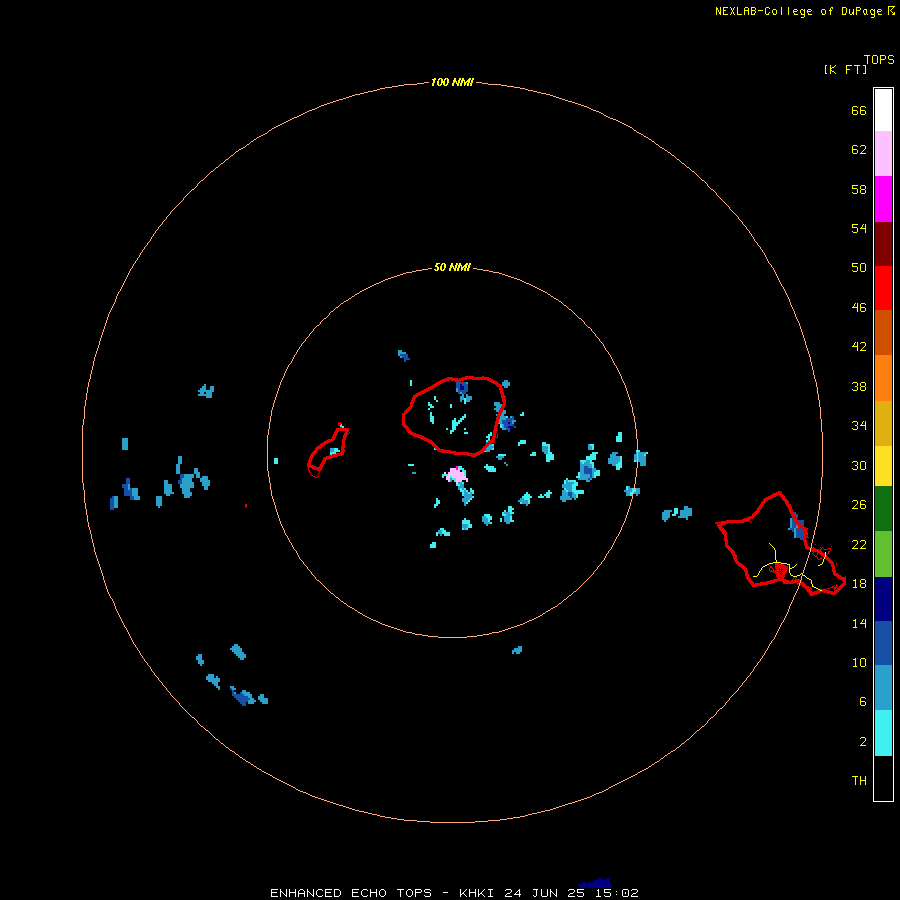Pick the light blue legend swatch near 6

point(883,688)
